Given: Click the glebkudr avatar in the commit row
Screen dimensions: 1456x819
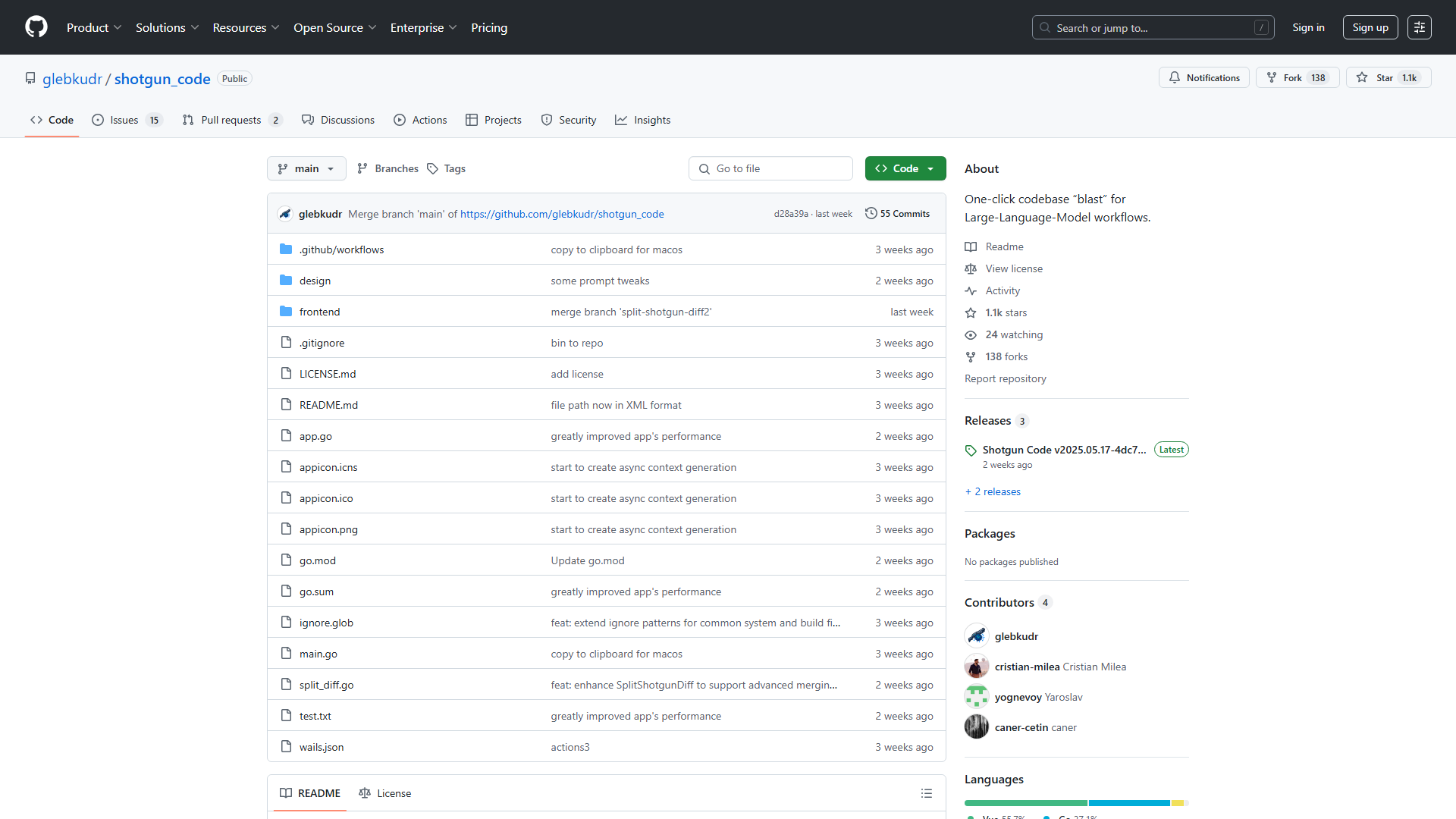Looking at the screenshot, I should pos(285,214).
